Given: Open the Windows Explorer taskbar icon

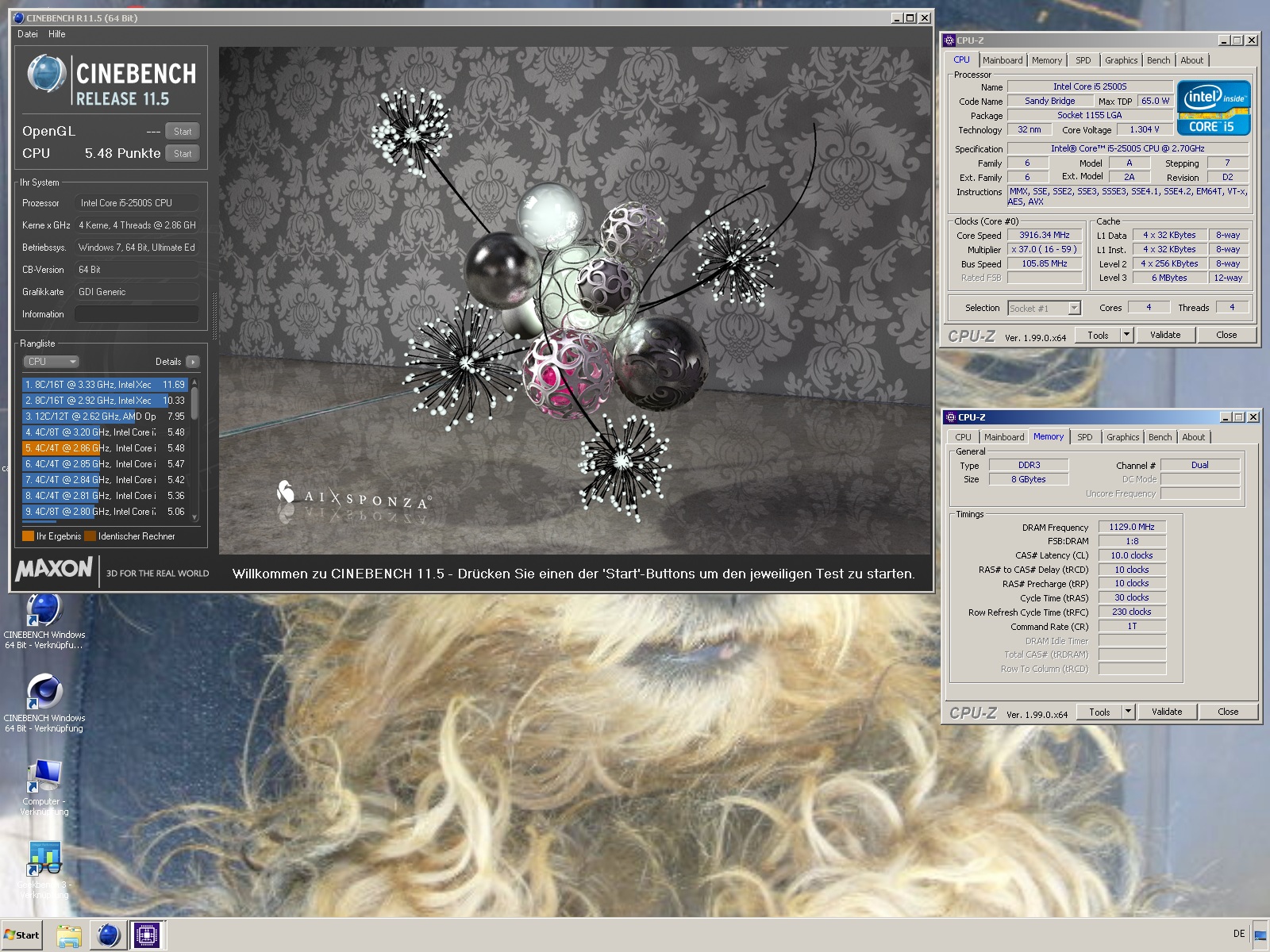Looking at the screenshot, I should [69, 935].
